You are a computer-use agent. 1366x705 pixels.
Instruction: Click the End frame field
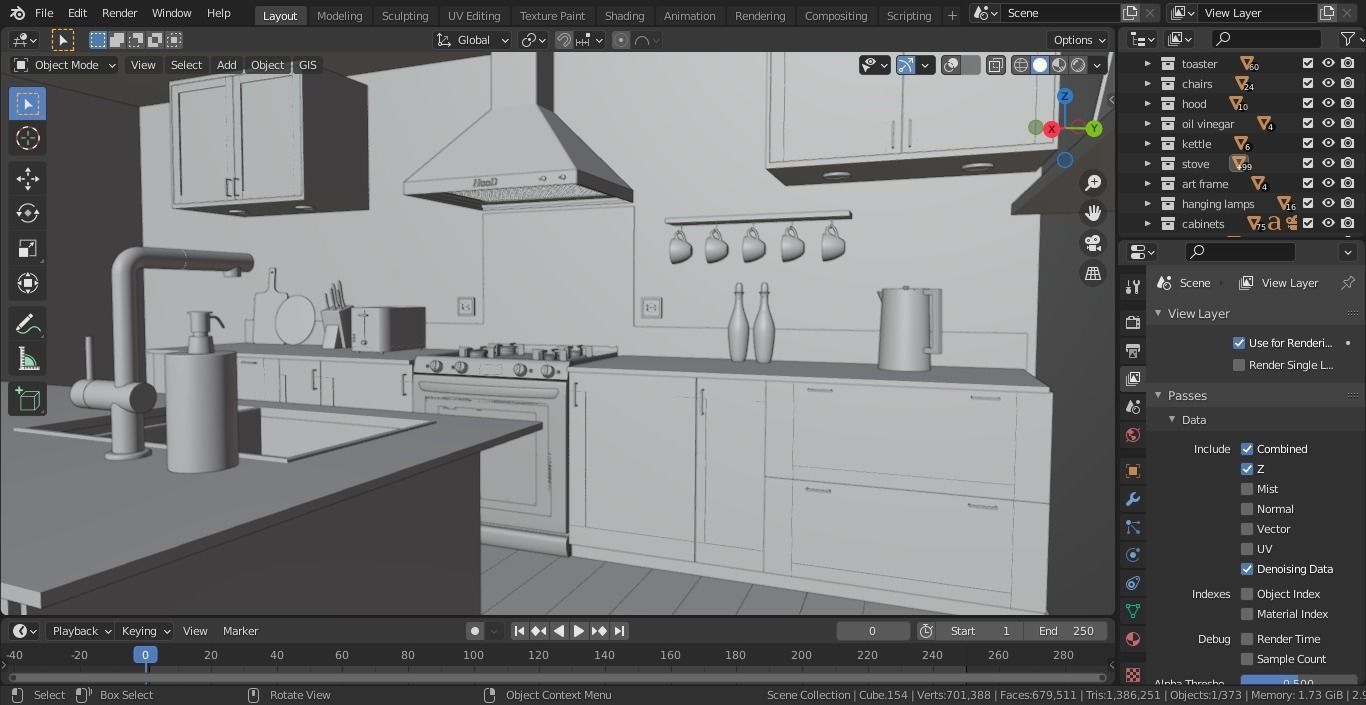1065,631
